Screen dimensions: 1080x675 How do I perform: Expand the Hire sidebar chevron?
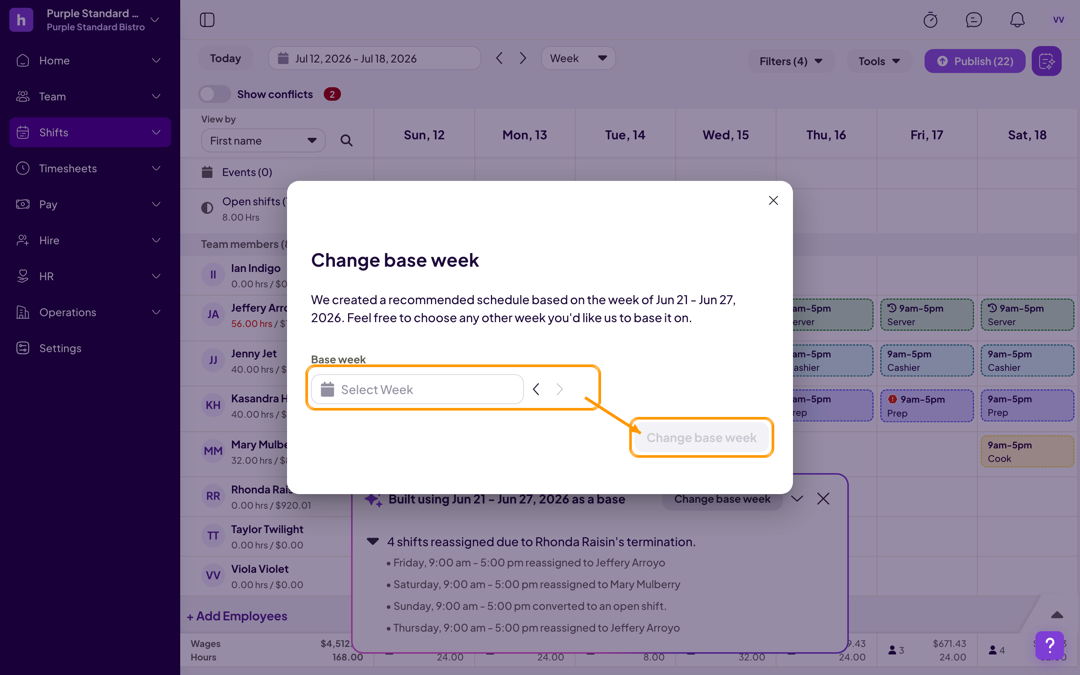pos(156,240)
